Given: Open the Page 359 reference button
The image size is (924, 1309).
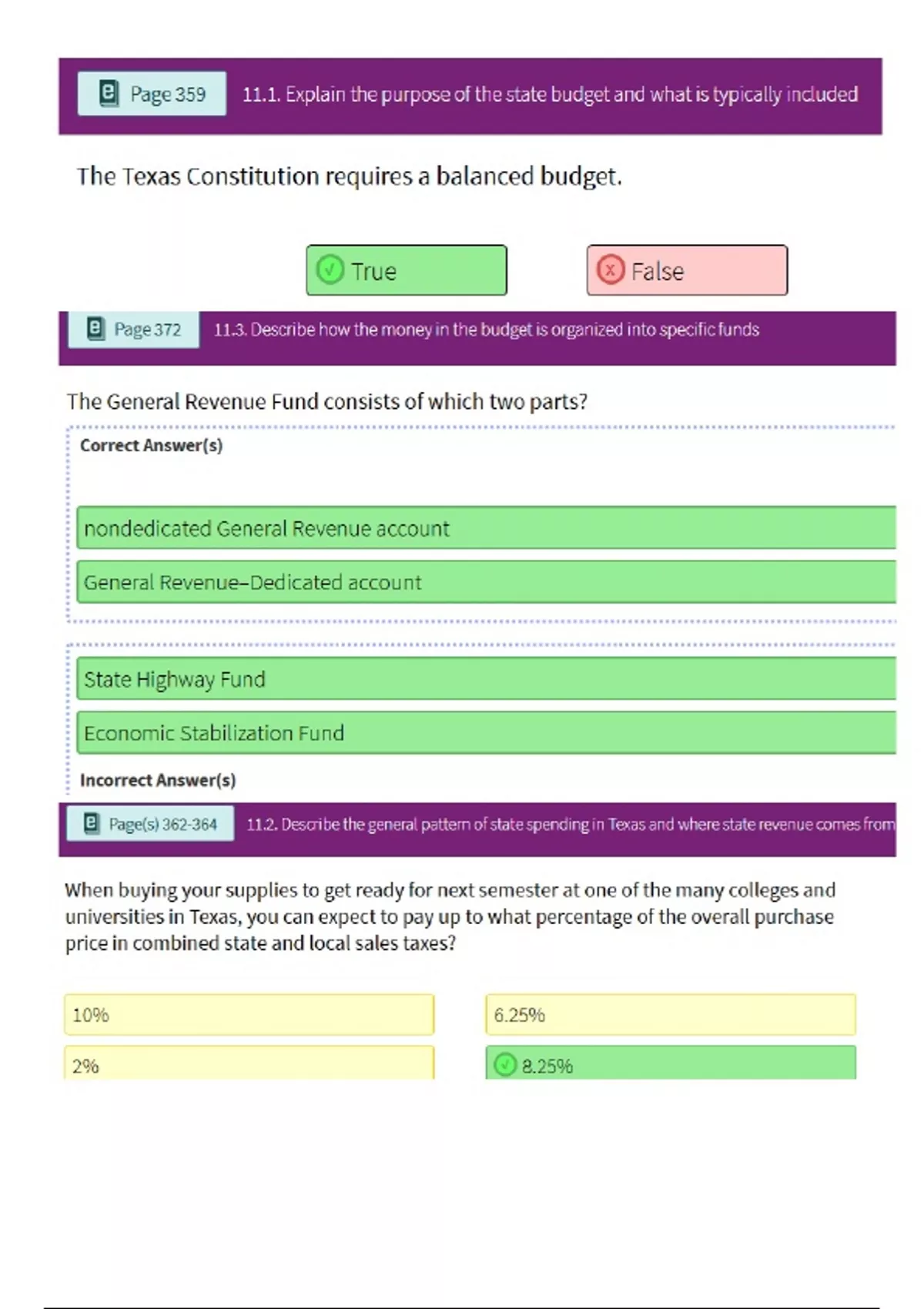Looking at the screenshot, I should click(x=152, y=94).
